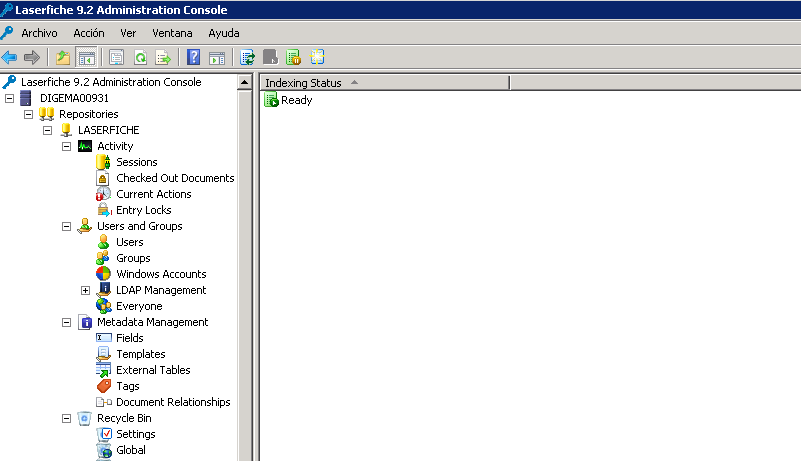The height and width of the screenshot is (461, 801).
Task: Select the DIGEMA00931 tree label
Action: (x=74, y=98)
